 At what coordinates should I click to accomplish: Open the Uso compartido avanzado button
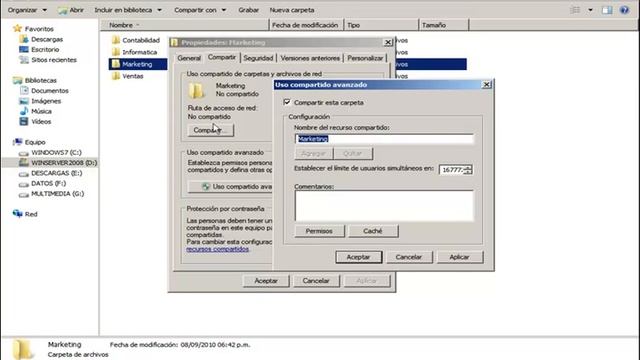coord(230,187)
